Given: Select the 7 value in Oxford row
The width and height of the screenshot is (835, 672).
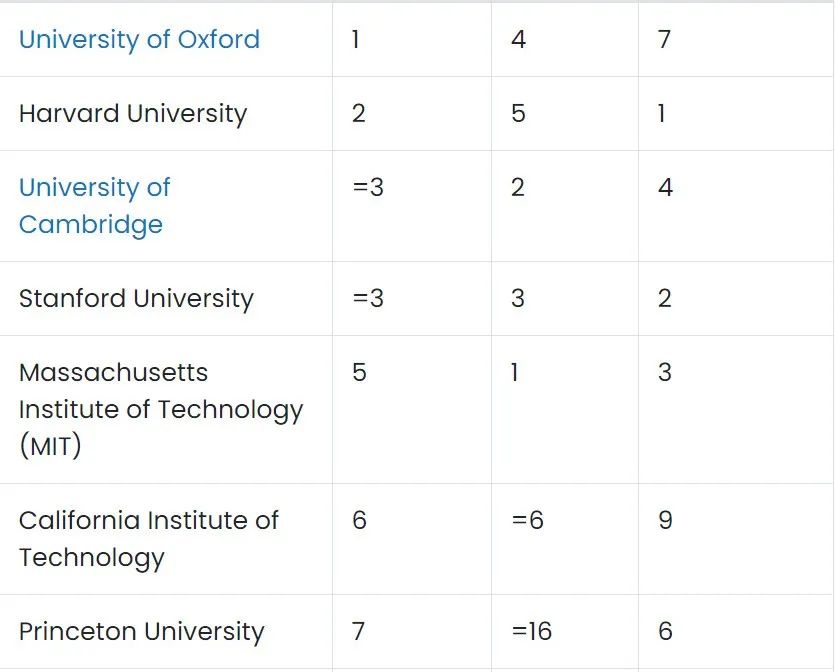Looking at the screenshot, I should click(x=664, y=40).
